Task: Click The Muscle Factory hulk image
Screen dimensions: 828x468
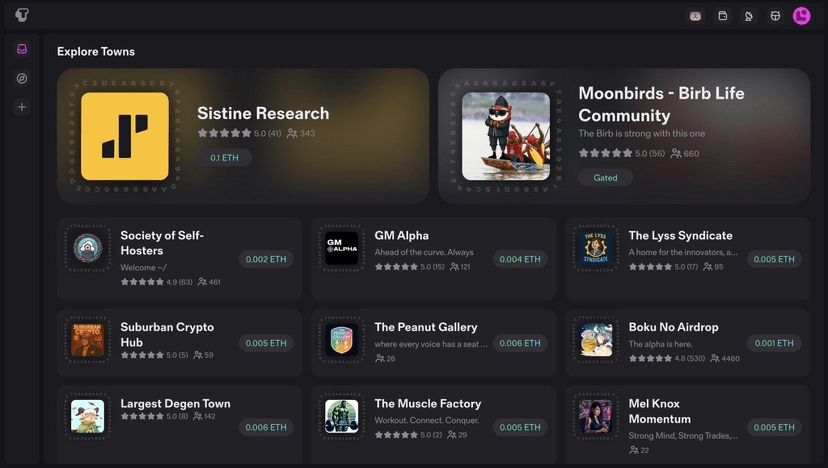Action: pos(342,416)
